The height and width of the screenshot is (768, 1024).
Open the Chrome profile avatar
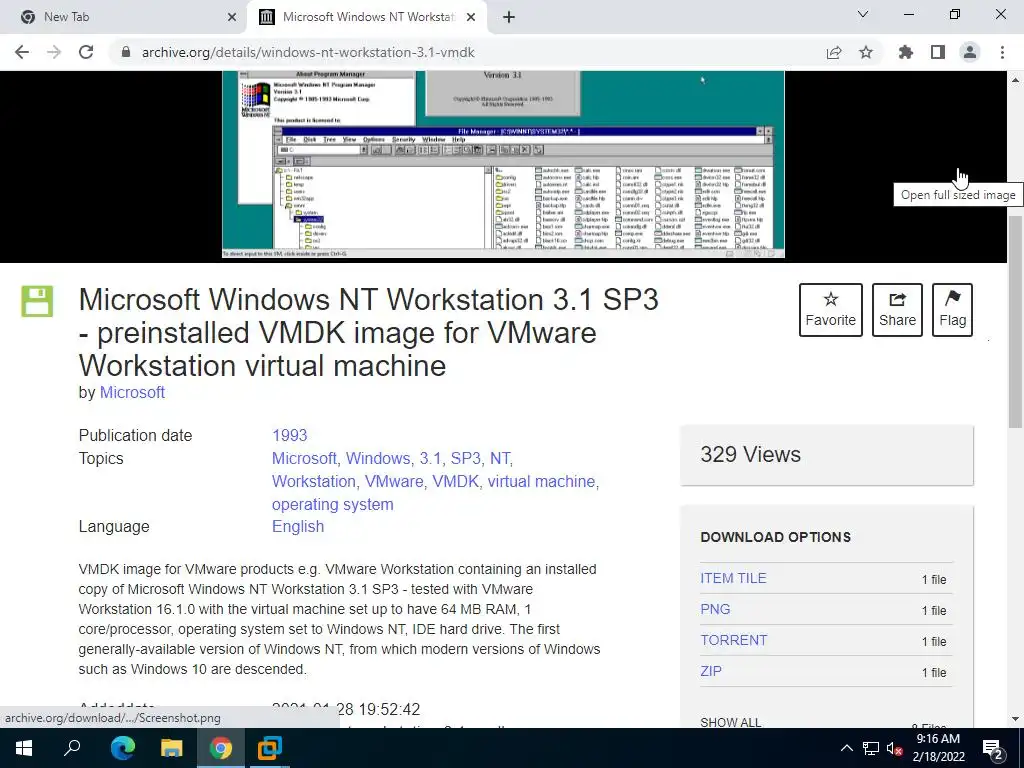point(970,52)
